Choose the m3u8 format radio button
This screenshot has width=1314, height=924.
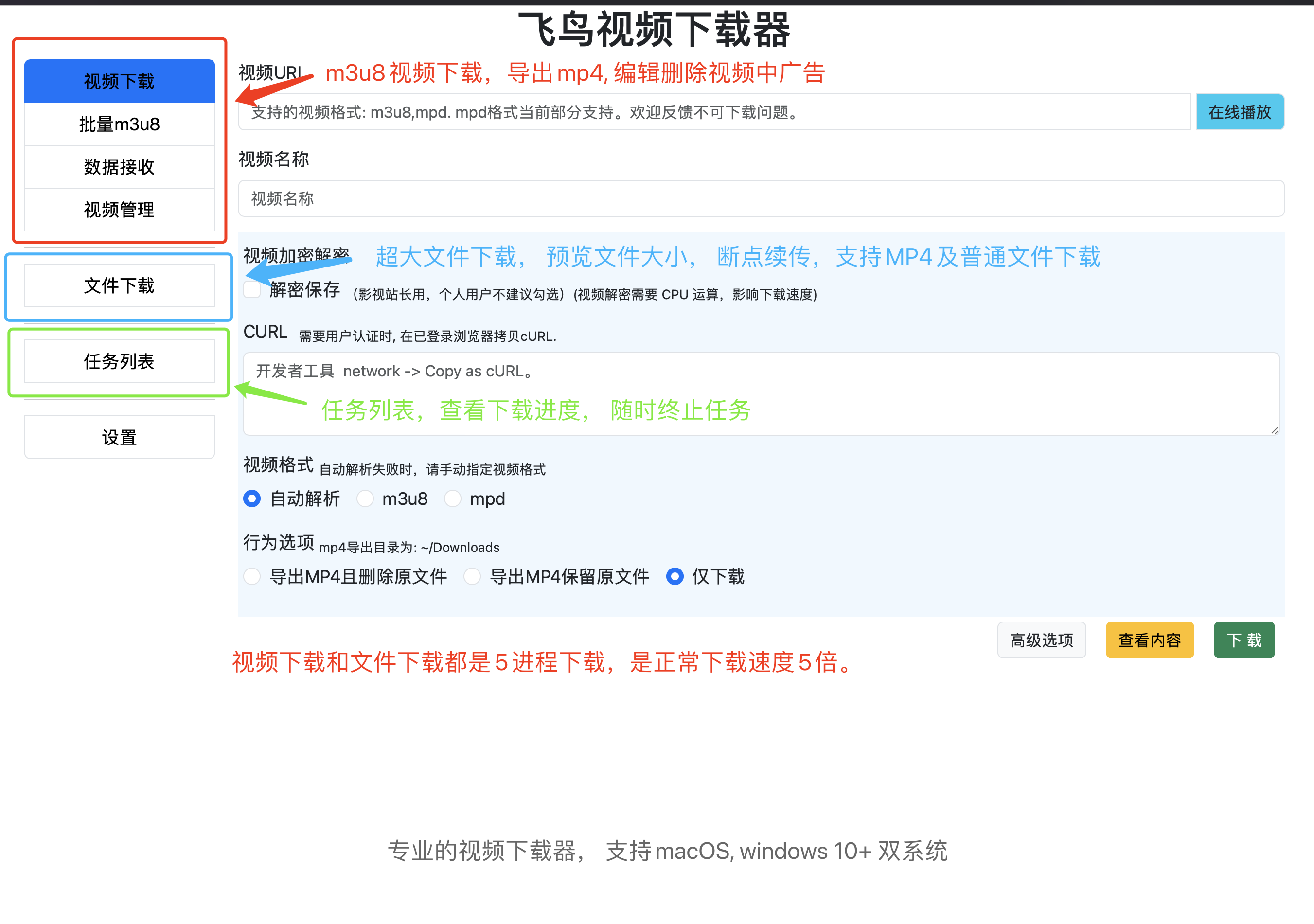point(365,499)
